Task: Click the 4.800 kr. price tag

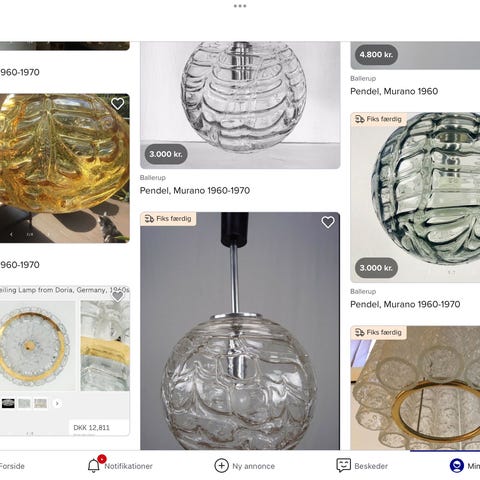Action: pos(376,55)
